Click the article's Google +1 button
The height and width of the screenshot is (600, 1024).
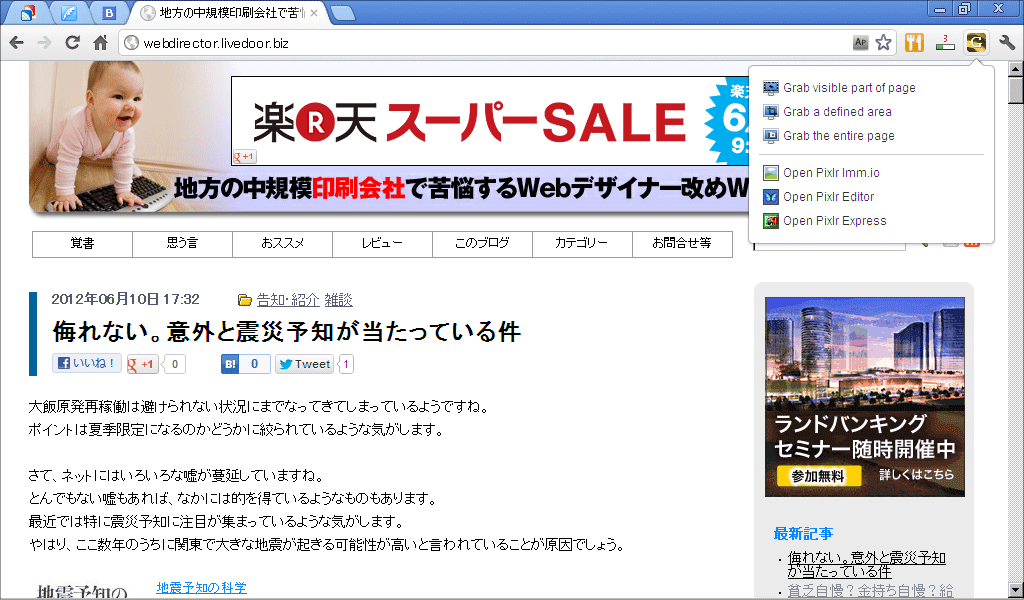click(x=142, y=364)
